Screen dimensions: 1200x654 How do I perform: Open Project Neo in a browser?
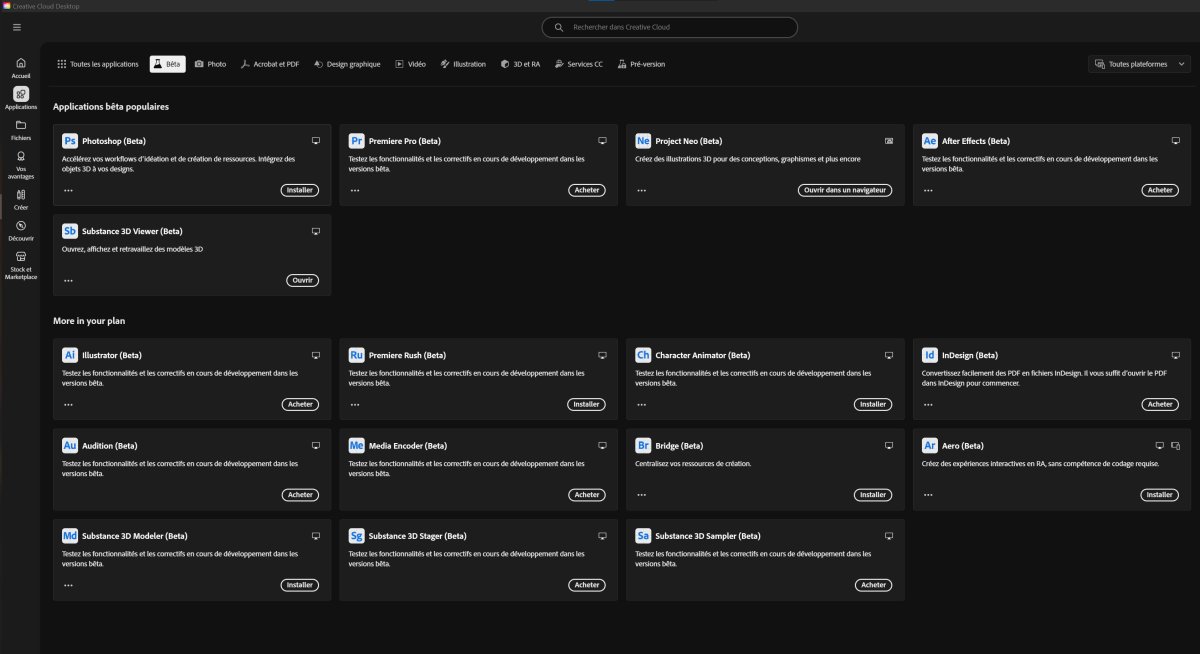845,190
